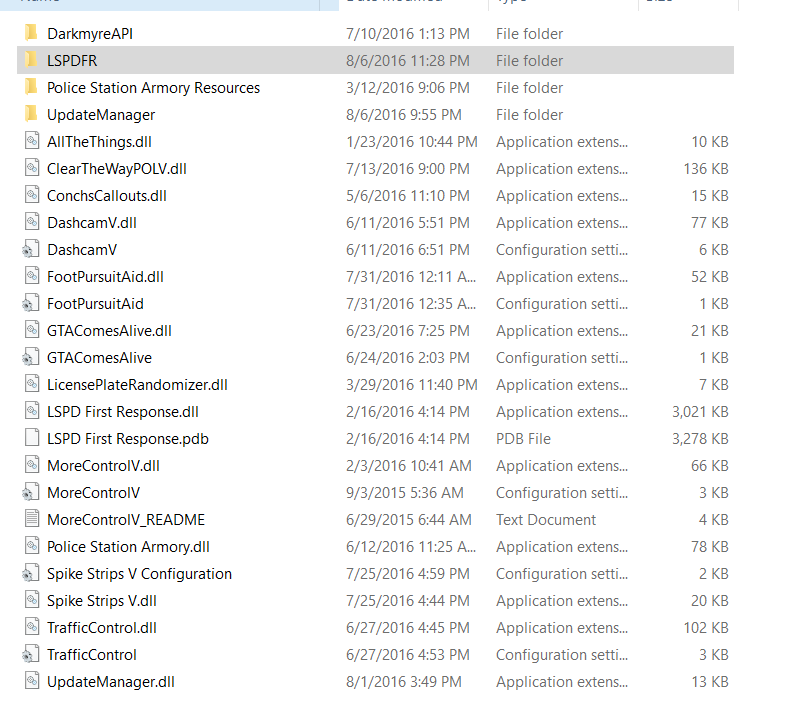The height and width of the screenshot is (709, 806).
Task: Click the FootPursuitAid.dll file icon
Action: tap(32, 276)
